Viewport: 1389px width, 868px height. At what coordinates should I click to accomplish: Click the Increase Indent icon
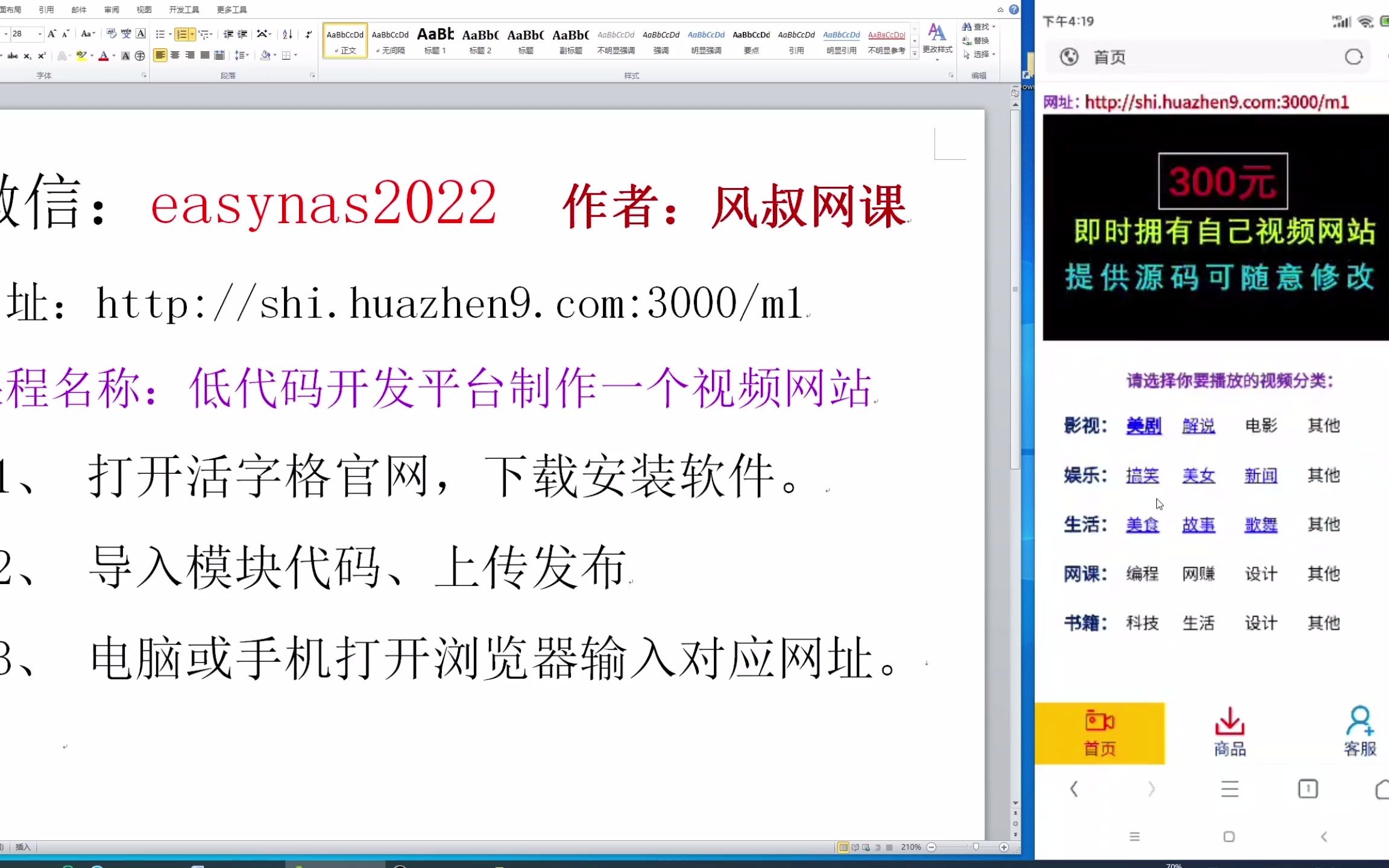[242, 34]
